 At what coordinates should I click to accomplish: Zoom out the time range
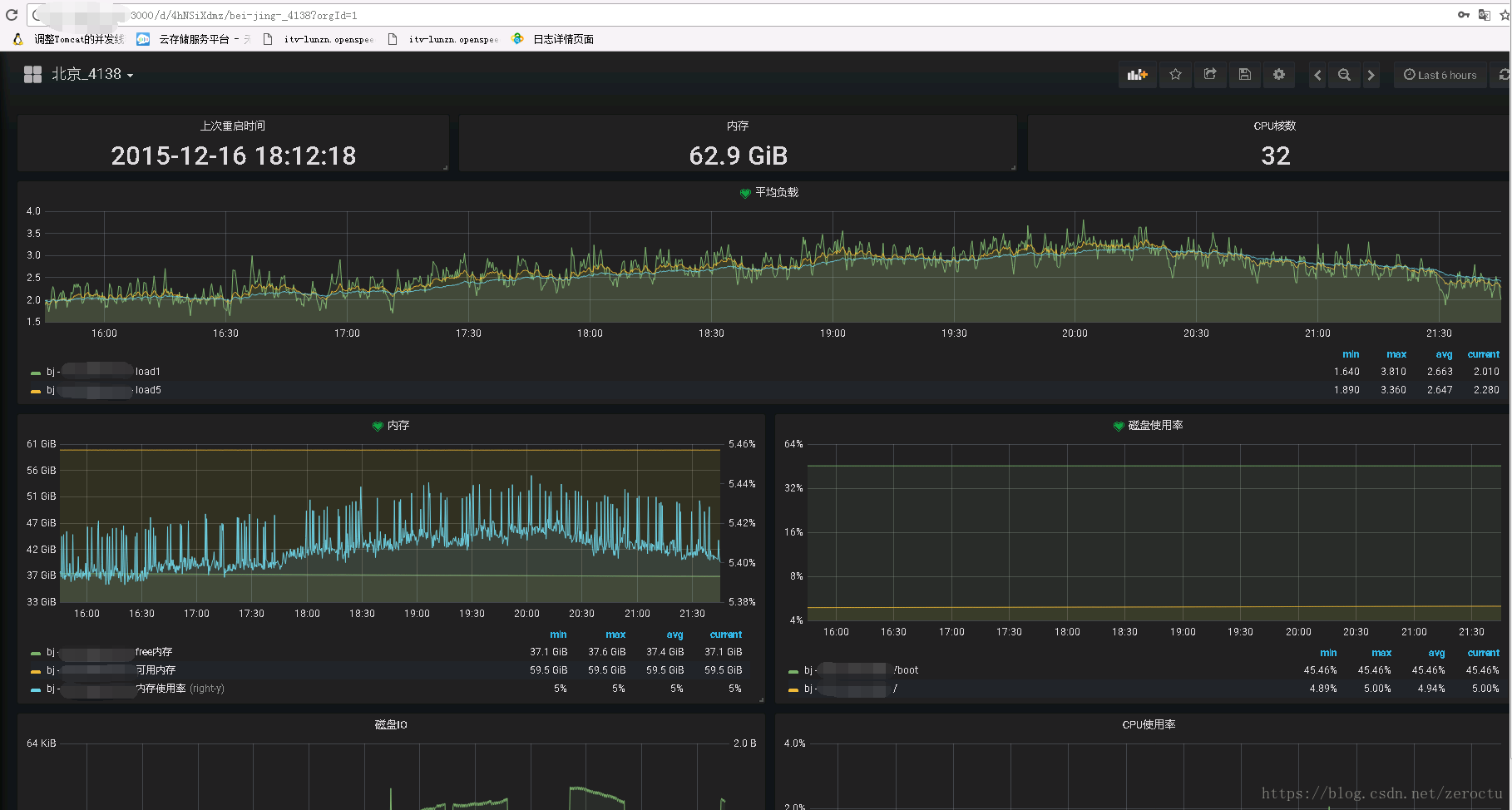[x=1344, y=75]
